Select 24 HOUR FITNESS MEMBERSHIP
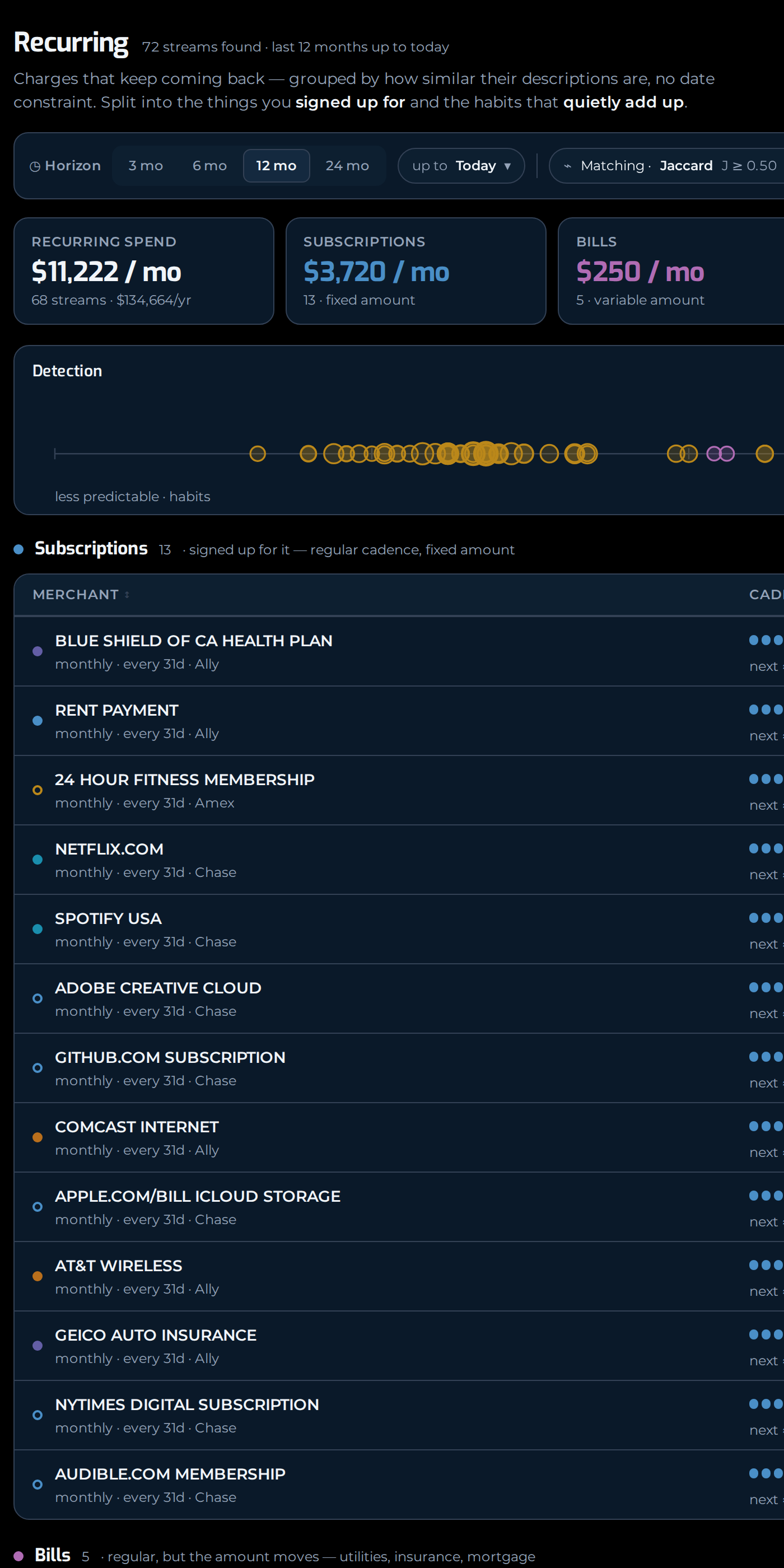The height and width of the screenshot is (1568, 784). (184, 780)
